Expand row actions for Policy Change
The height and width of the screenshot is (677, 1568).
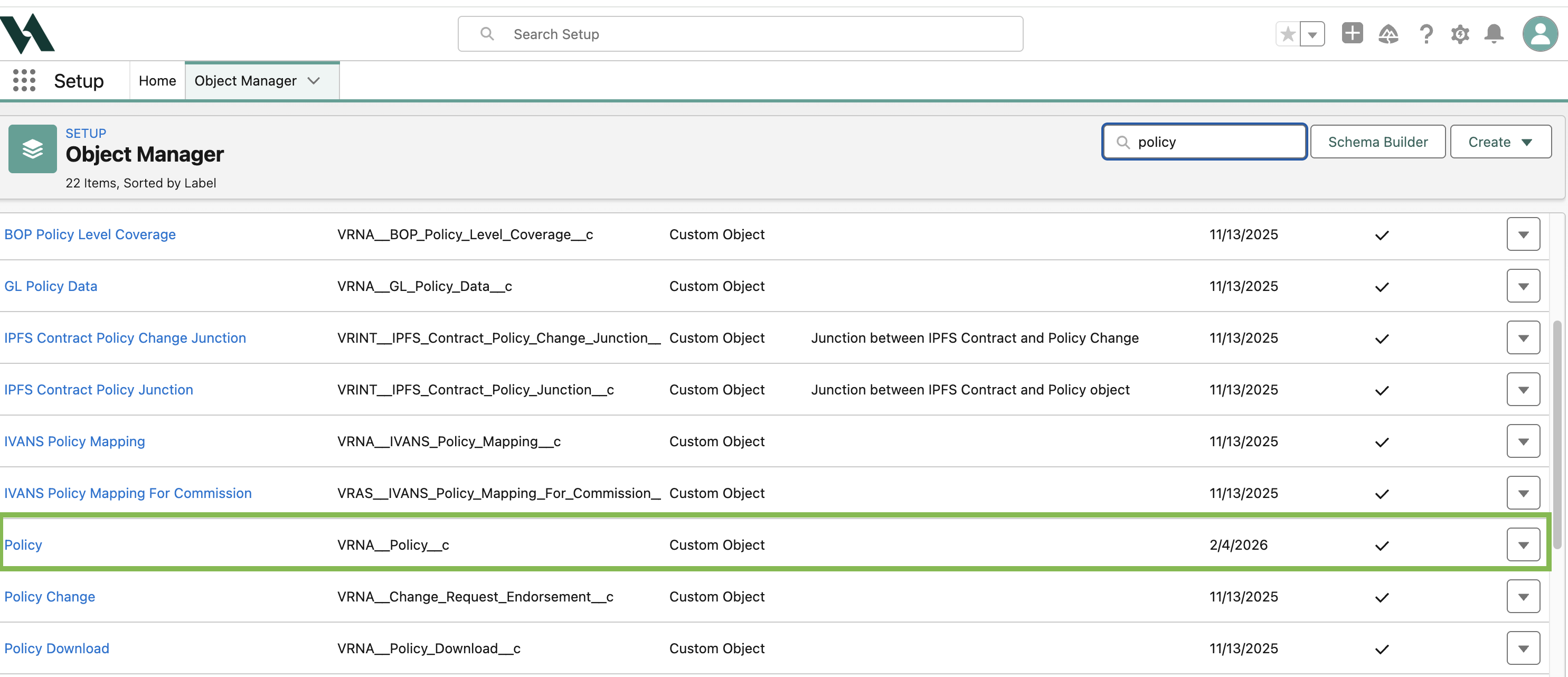pyautogui.click(x=1523, y=597)
